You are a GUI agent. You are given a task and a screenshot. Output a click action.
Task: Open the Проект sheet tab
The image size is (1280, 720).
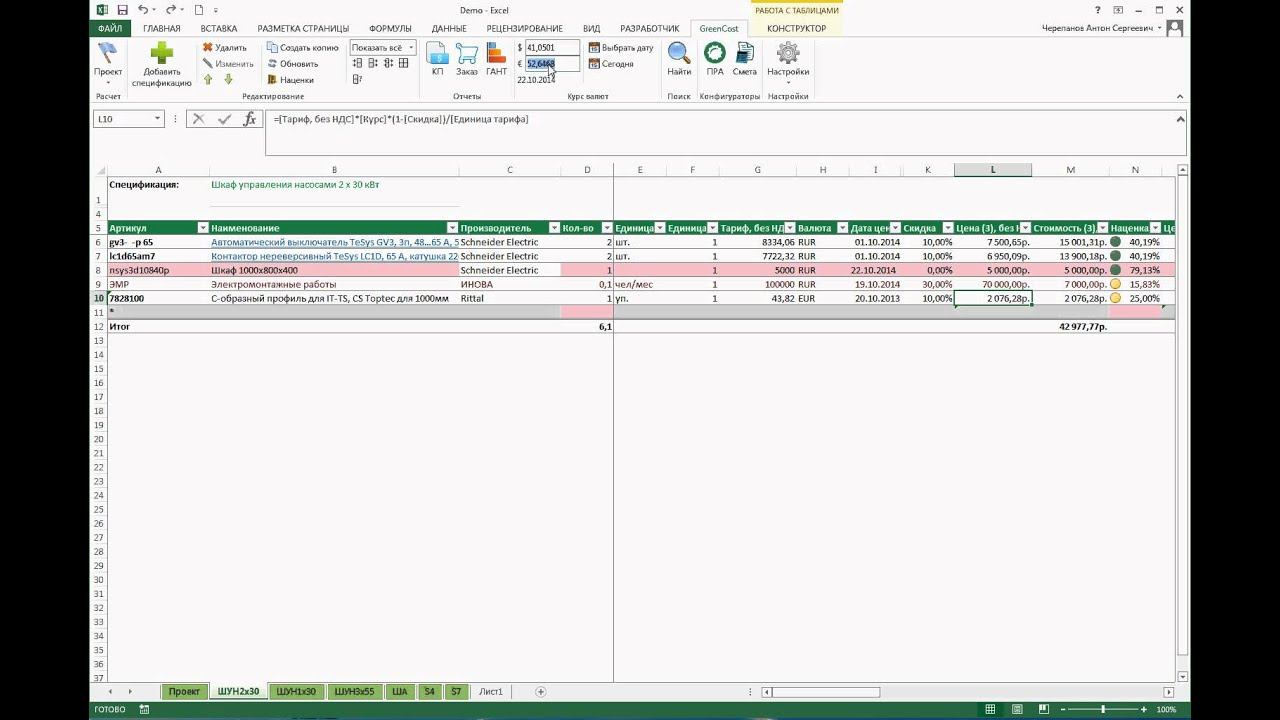184,692
